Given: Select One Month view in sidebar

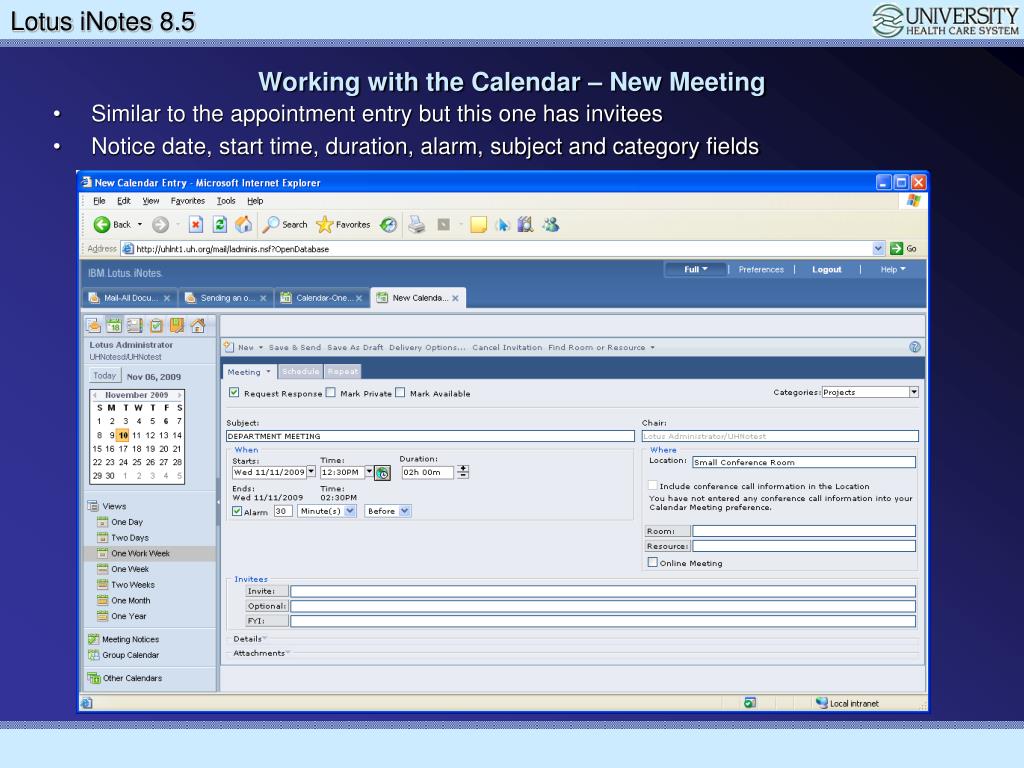Looking at the screenshot, I should [x=130, y=600].
